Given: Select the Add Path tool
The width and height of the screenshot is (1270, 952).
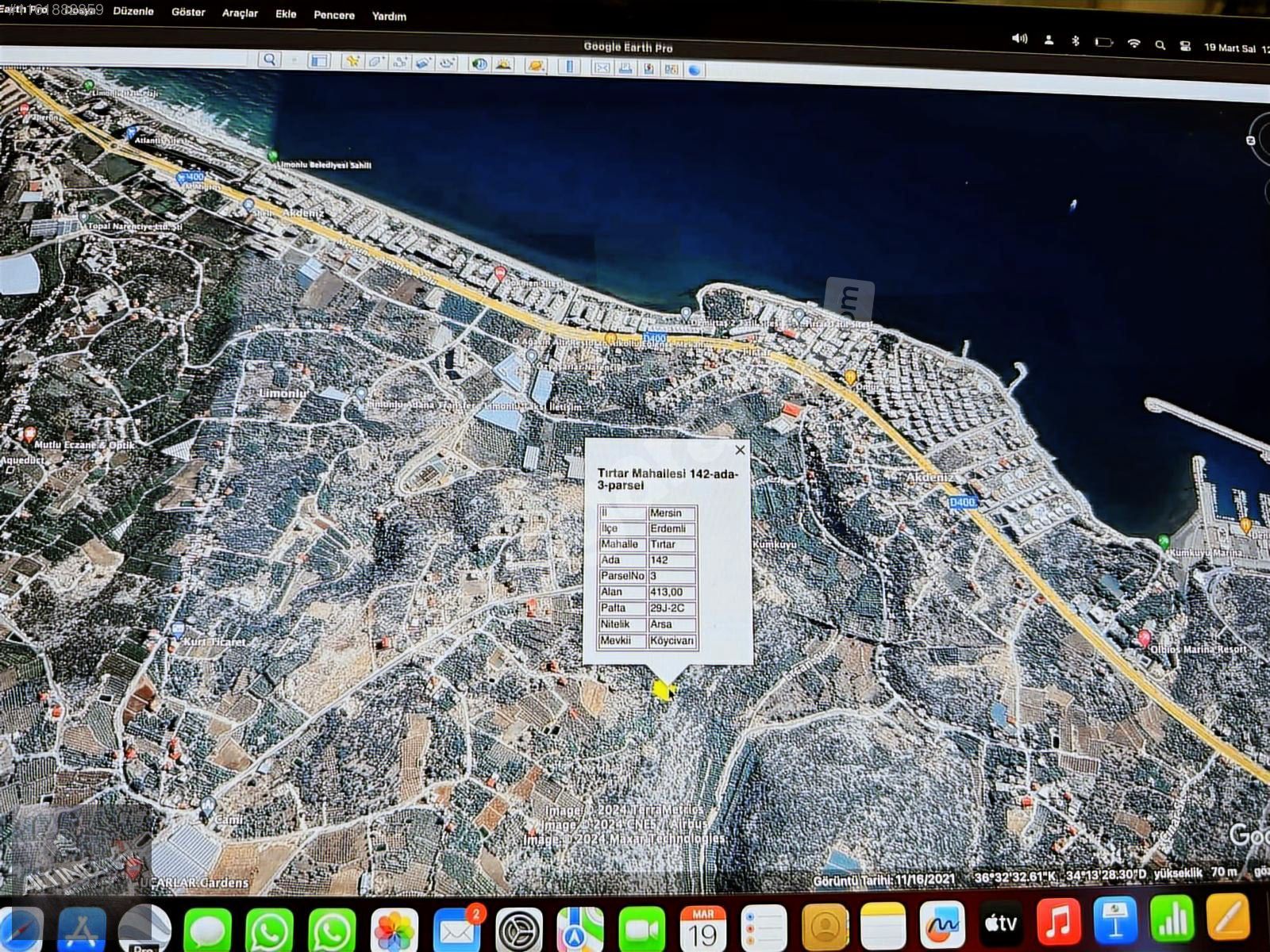Looking at the screenshot, I should (x=399, y=63).
